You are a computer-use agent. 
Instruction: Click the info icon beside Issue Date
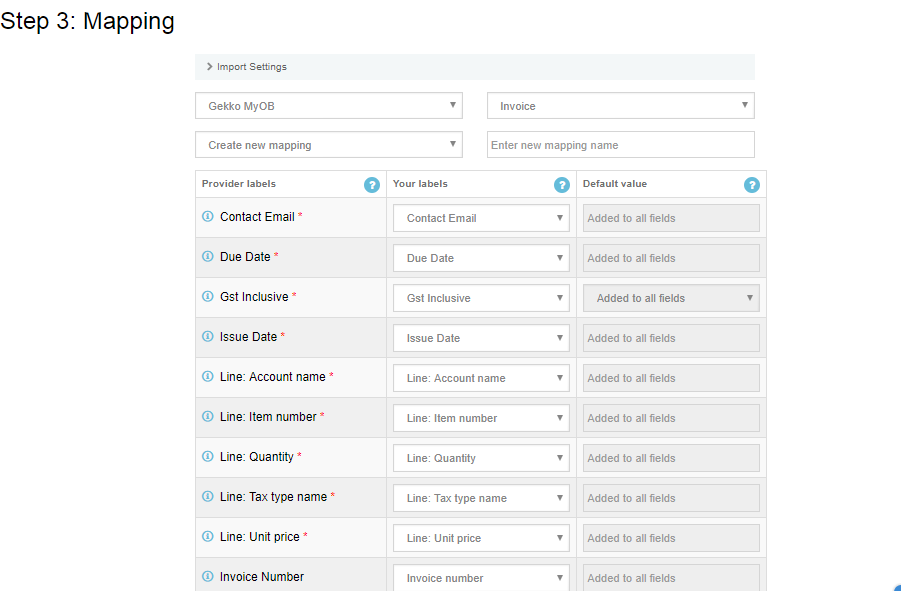point(208,336)
